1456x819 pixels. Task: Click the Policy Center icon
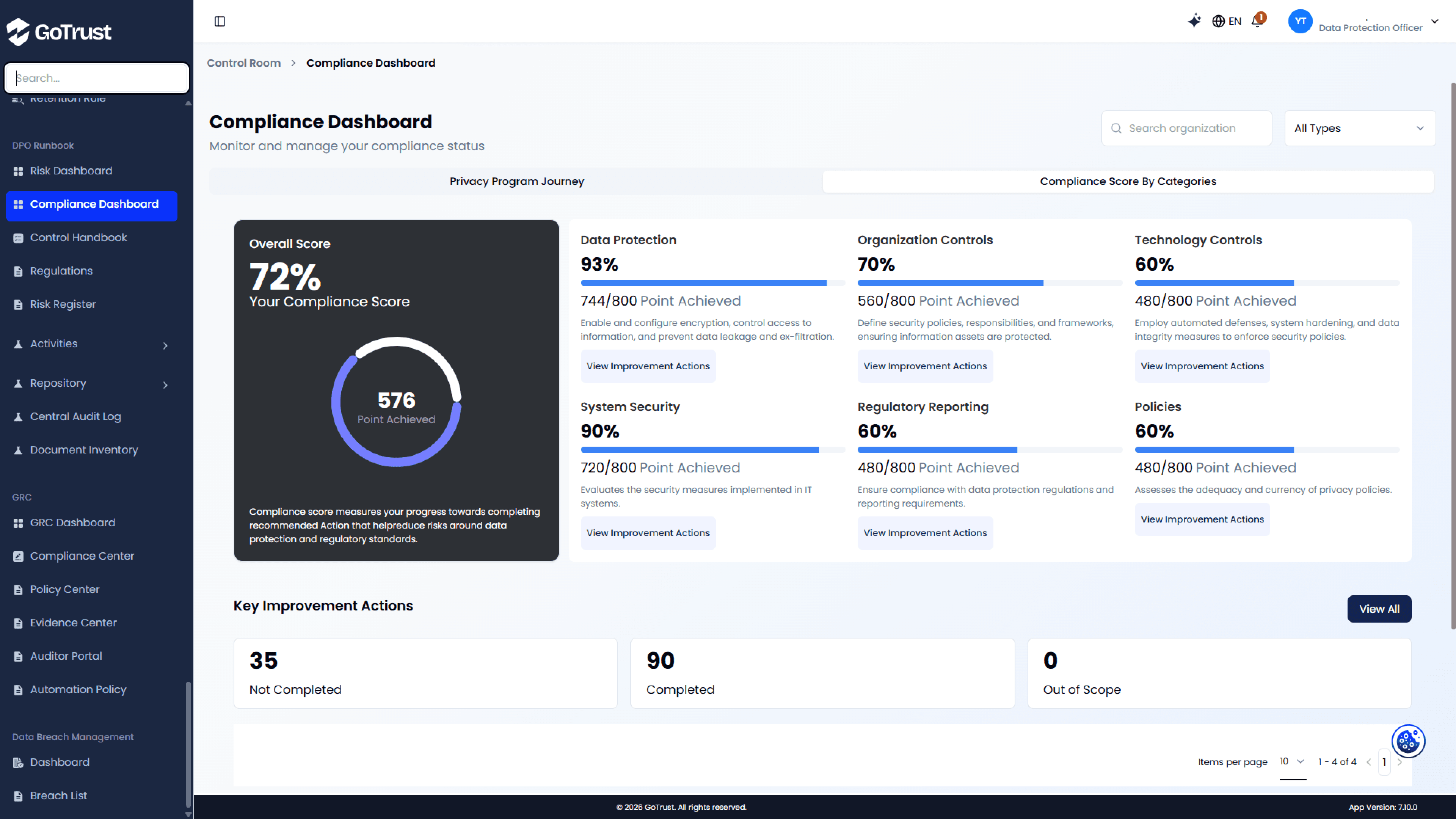[x=18, y=590]
